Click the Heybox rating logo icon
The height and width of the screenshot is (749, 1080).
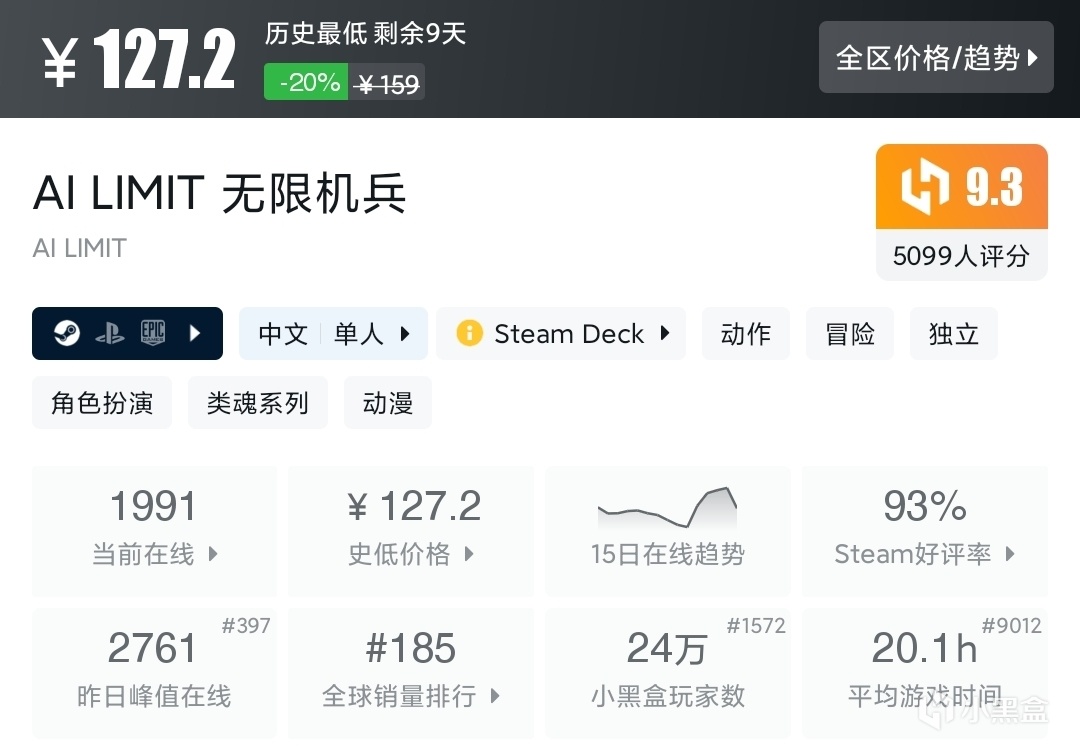[924, 188]
